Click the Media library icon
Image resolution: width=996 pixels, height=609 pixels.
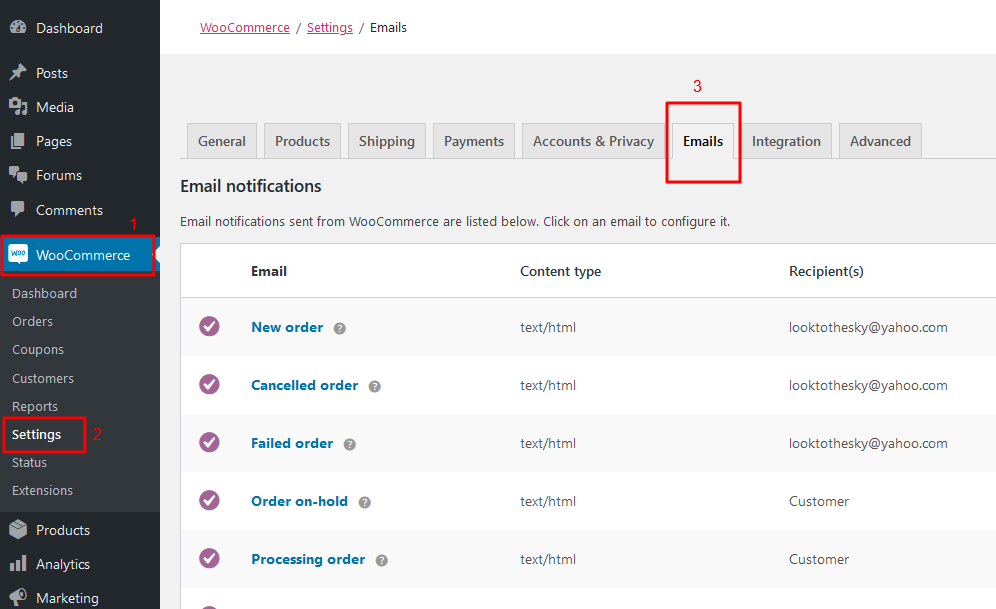coord(18,107)
